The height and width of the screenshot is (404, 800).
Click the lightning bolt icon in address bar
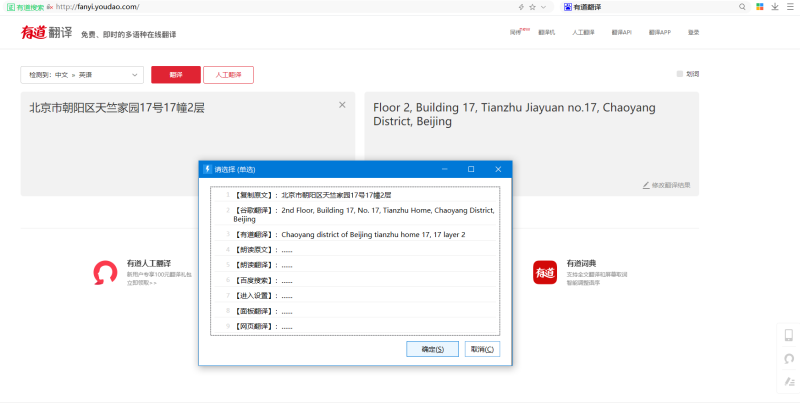tap(521, 7)
